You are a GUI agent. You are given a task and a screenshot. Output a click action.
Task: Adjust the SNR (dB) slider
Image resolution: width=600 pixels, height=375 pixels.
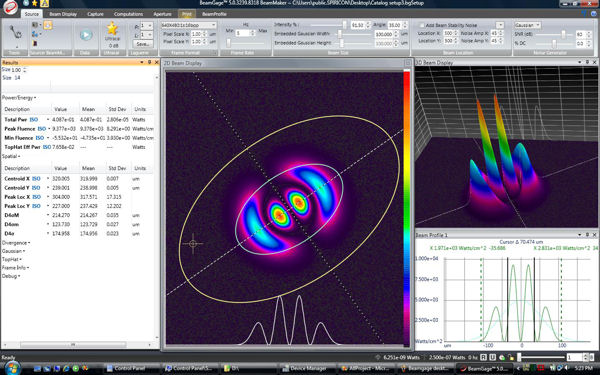coord(563,34)
